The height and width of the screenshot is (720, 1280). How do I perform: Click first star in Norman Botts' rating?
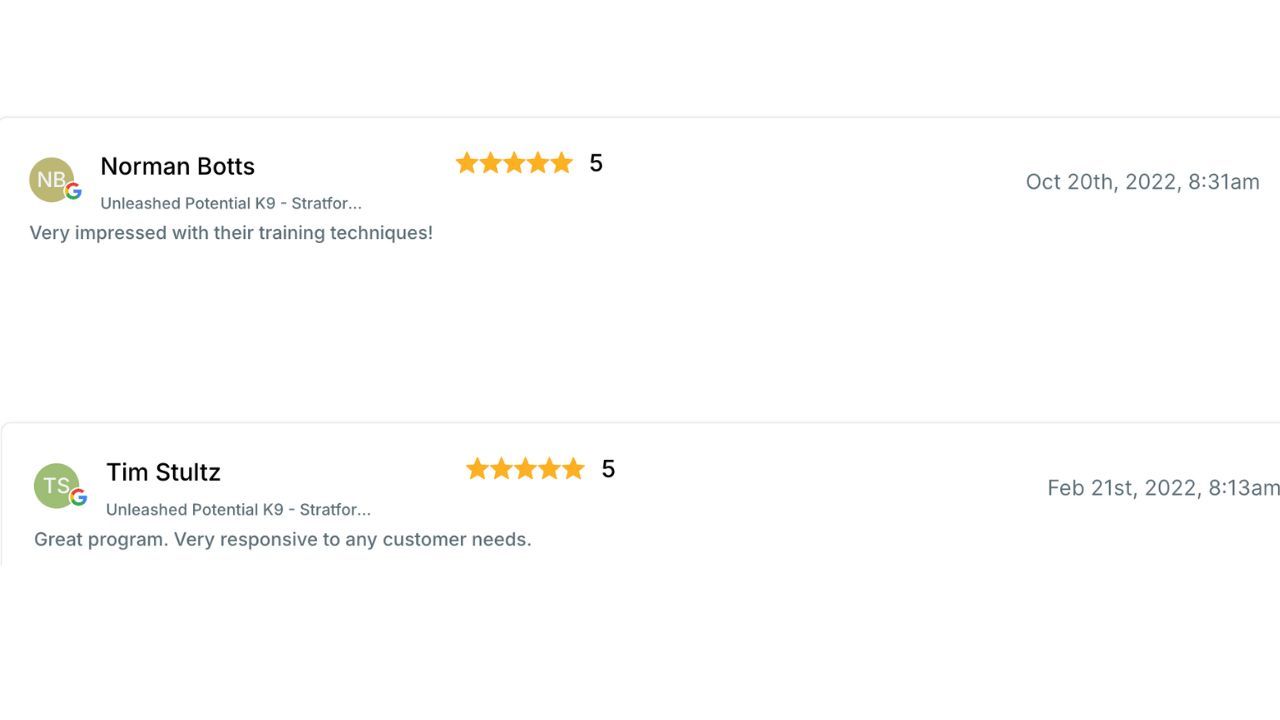point(467,163)
